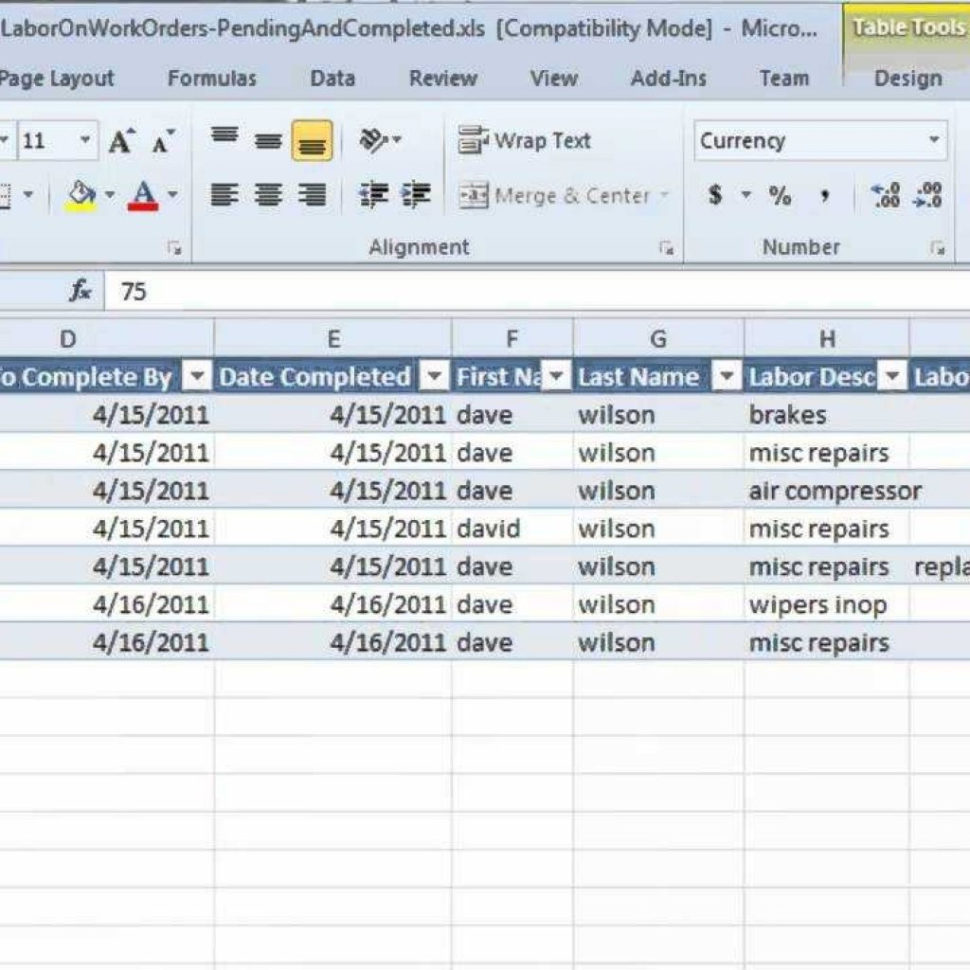Open the Currency number format dropdown
This screenshot has width=970, height=970.
934,140
